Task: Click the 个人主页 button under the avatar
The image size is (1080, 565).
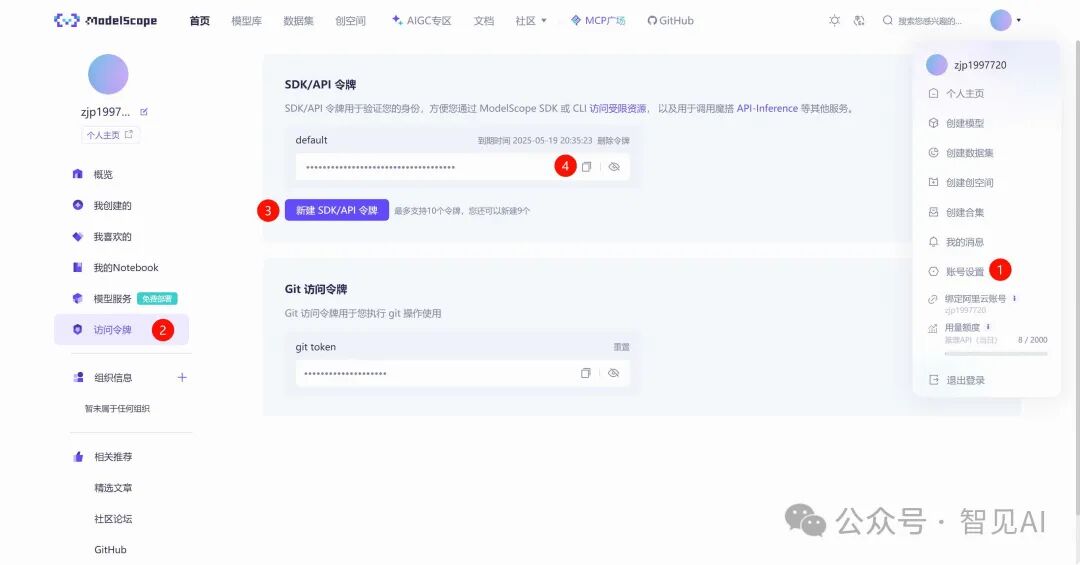Action: coord(110,135)
